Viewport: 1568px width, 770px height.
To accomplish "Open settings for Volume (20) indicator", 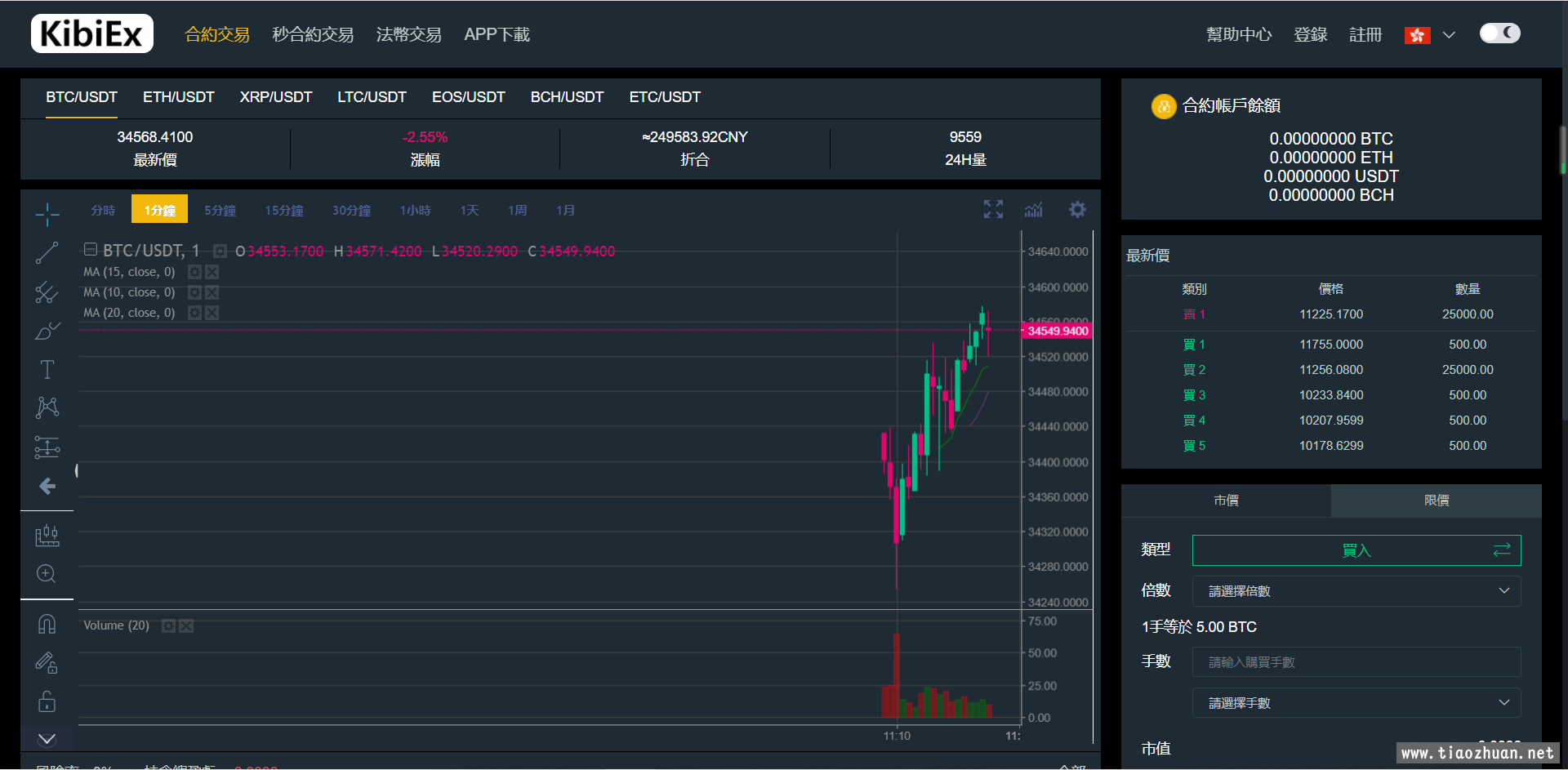I will pyautogui.click(x=168, y=625).
